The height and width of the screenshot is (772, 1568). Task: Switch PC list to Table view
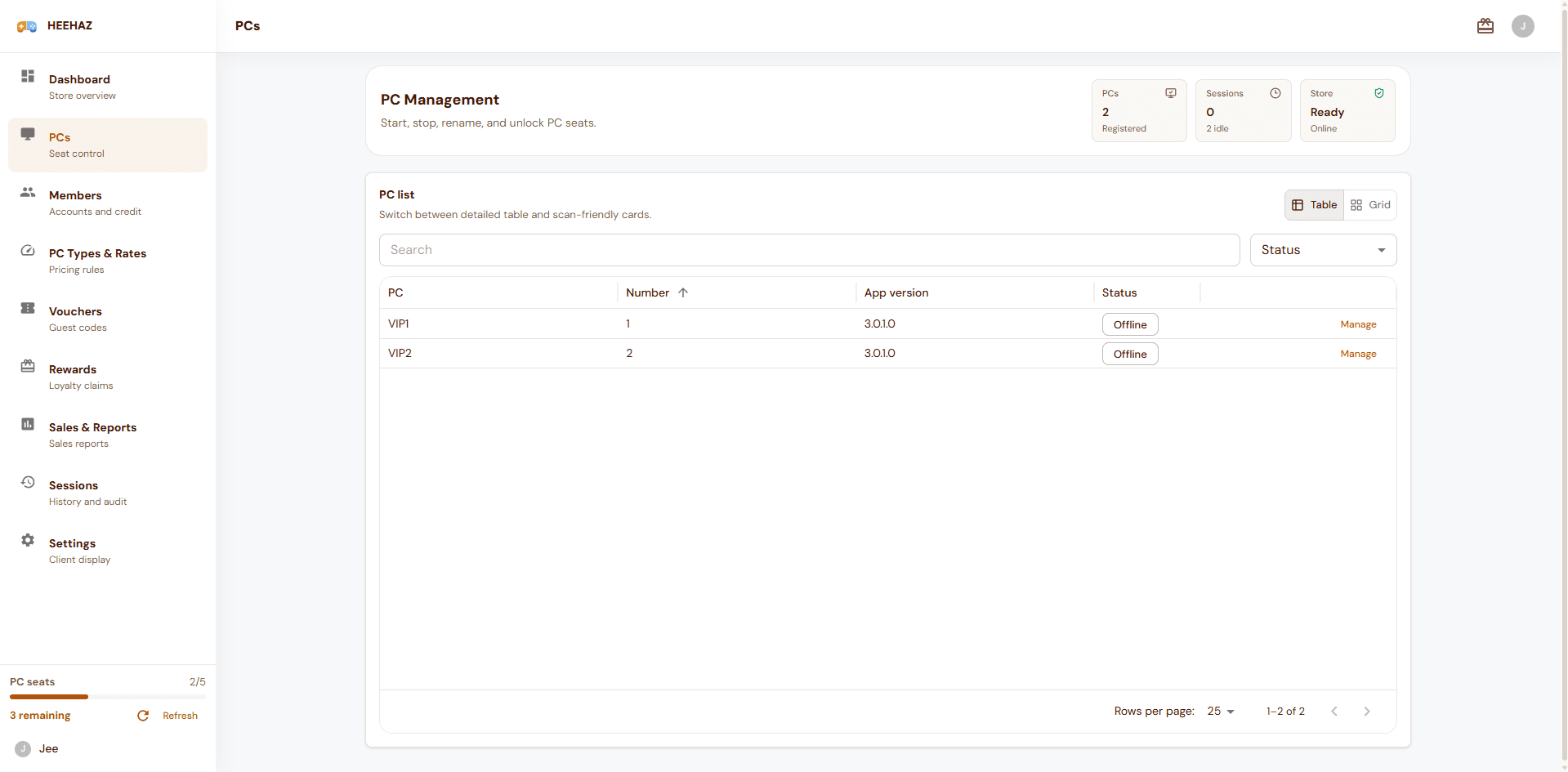click(x=1315, y=205)
